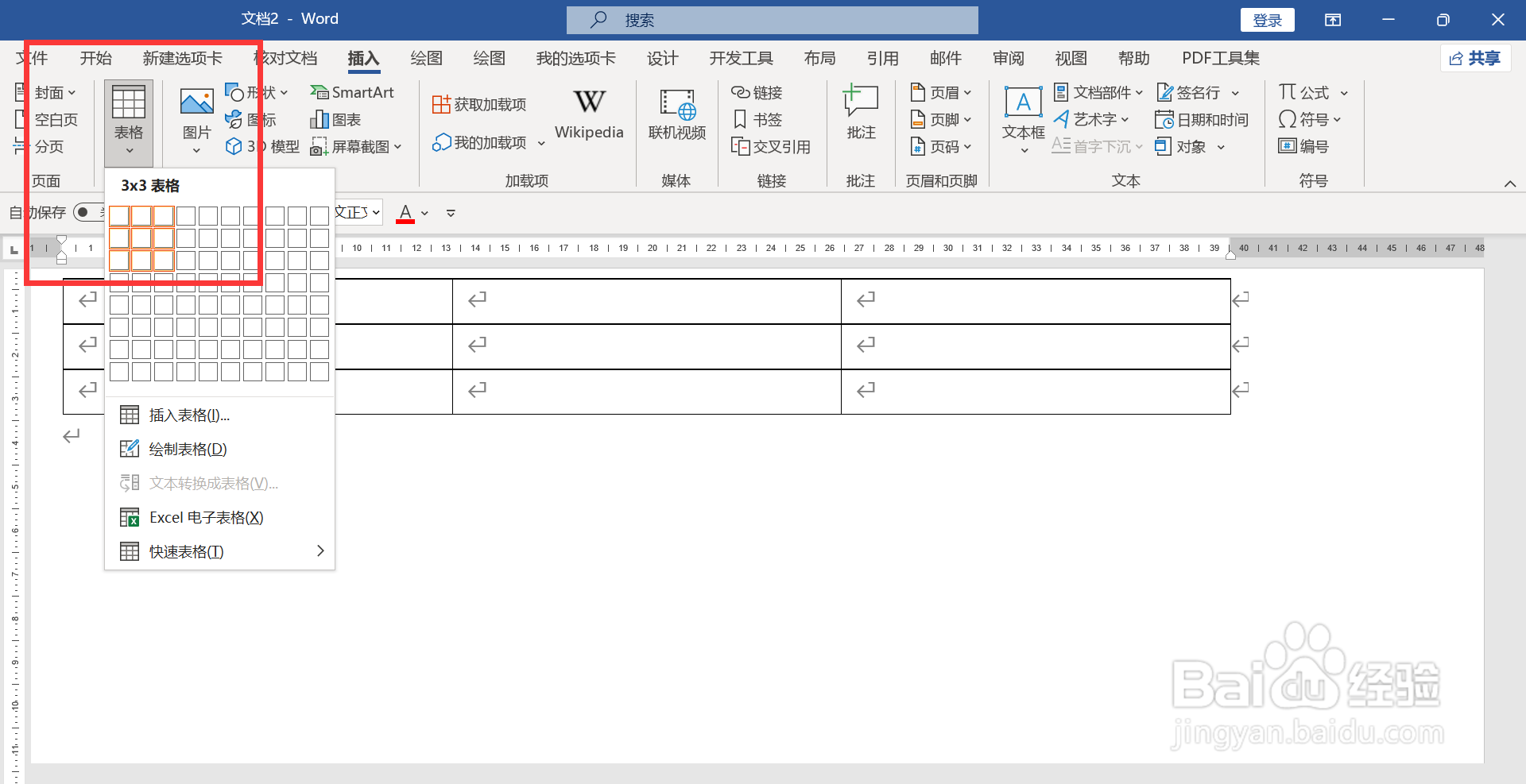This screenshot has width=1526, height=784.
Task: Insert a Text Box (文本框)
Action: point(1023,120)
